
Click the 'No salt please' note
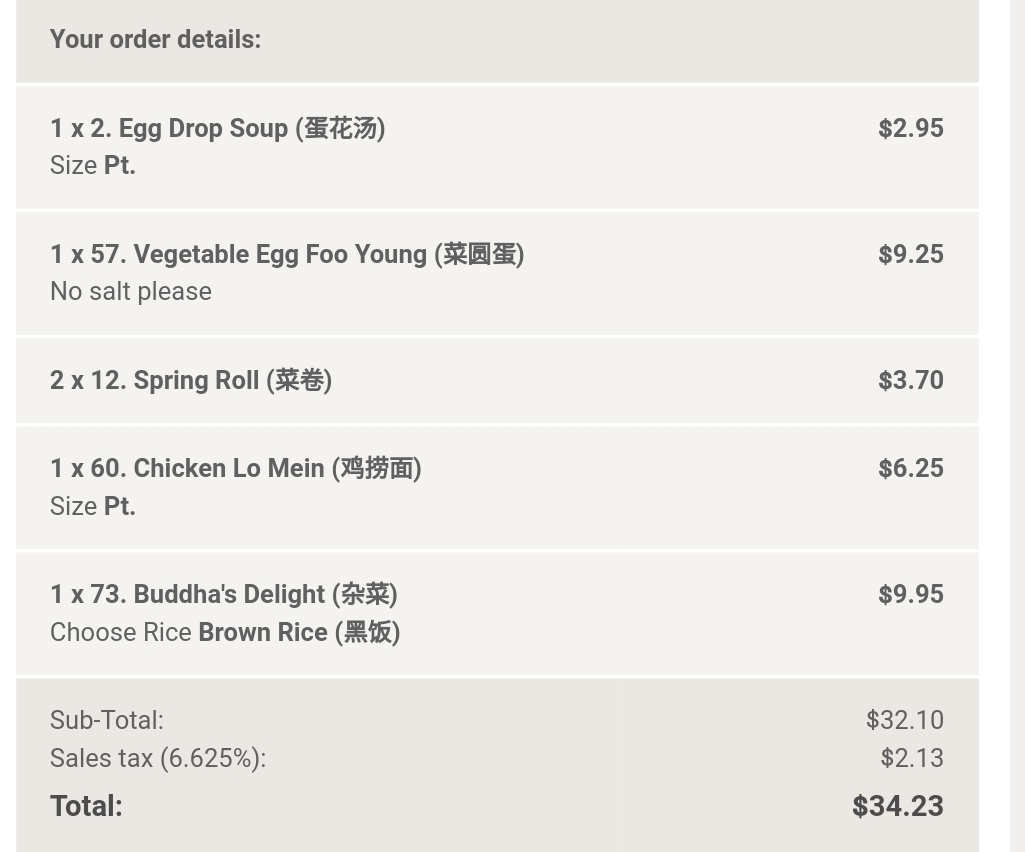(131, 292)
